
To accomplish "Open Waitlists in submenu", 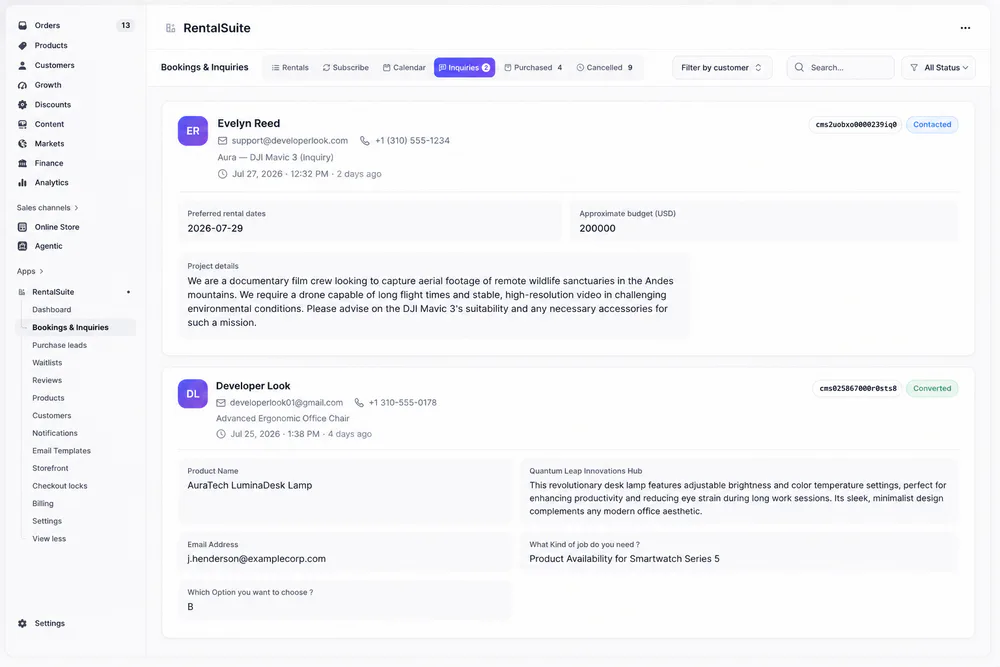I will (x=47, y=363).
